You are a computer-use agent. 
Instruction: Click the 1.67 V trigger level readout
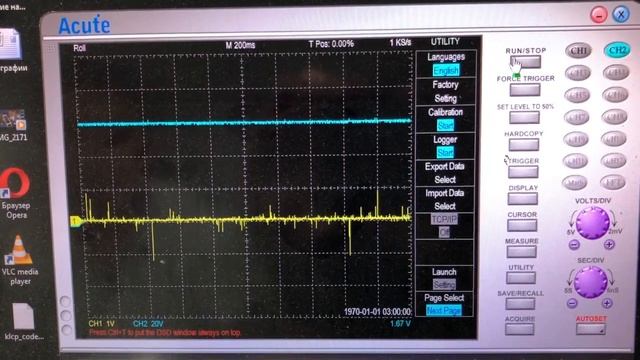tap(400, 324)
